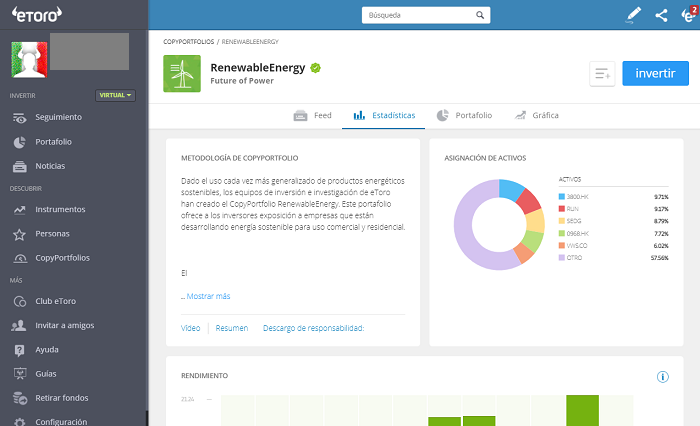Viewport: 700px width, 426px height.
Task: Click the Noticias printer icon
Action: coord(19,167)
